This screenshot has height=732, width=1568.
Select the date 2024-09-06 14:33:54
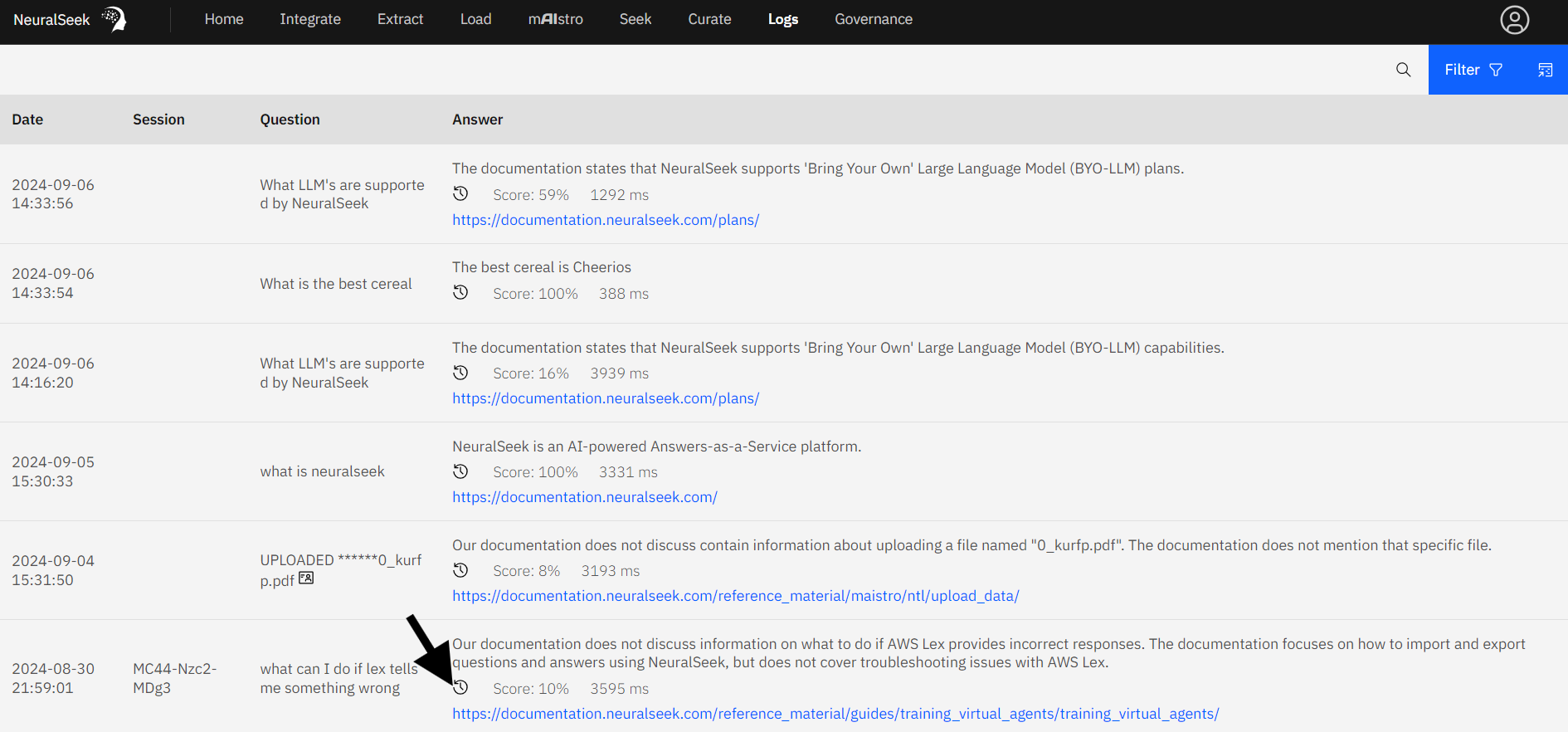point(53,283)
